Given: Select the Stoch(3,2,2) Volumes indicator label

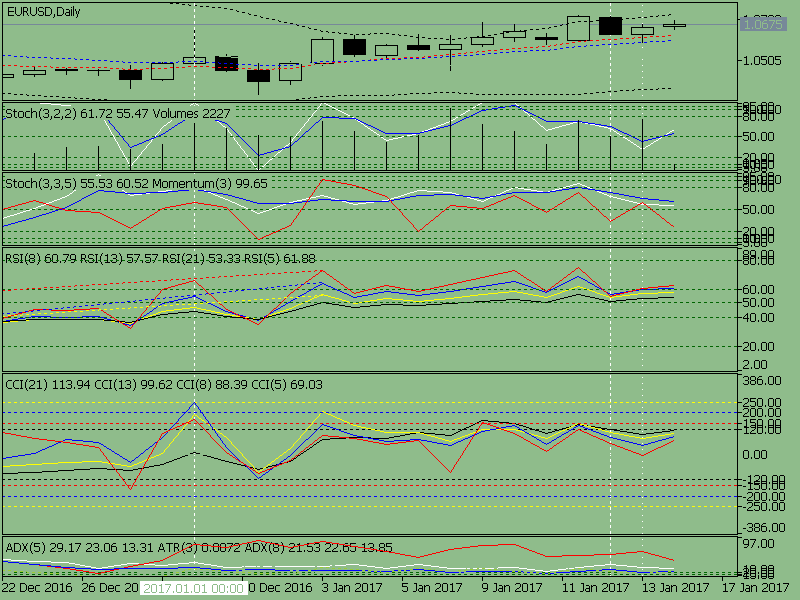Looking at the screenshot, I should tap(118, 113).
